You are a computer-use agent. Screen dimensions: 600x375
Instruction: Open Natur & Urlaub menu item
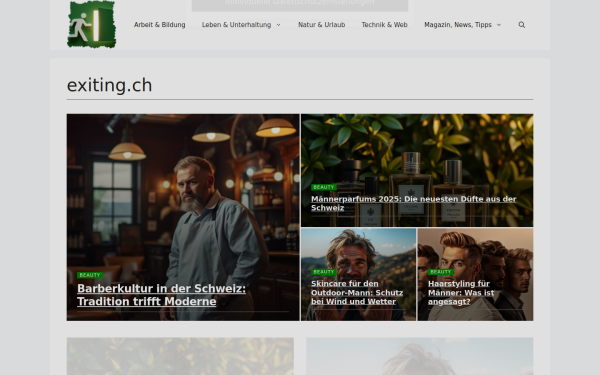[x=321, y=25]
